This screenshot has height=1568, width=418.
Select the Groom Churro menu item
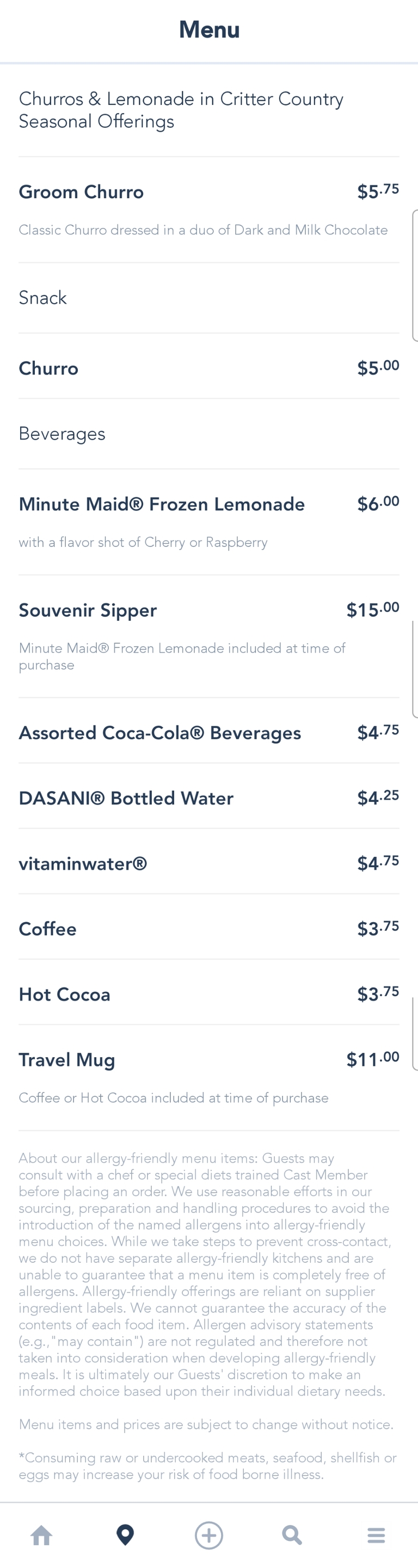(82, 193)
